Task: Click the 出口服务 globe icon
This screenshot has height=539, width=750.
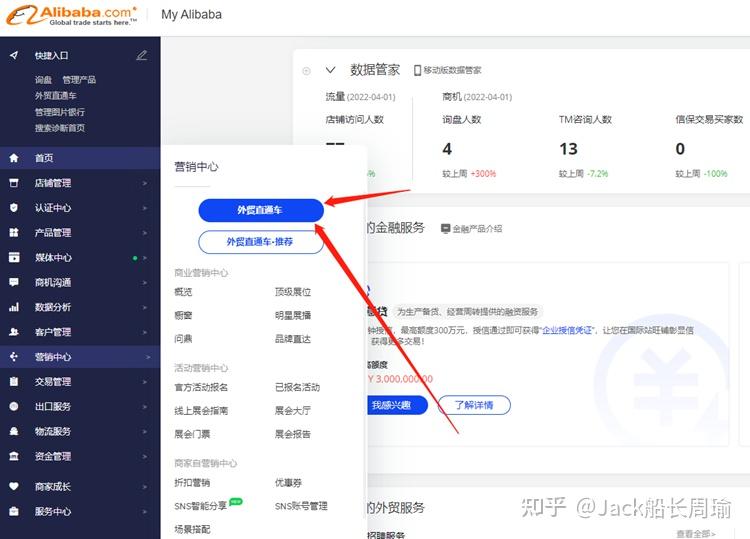Action: pyautogui.click(x=14, y=407)
